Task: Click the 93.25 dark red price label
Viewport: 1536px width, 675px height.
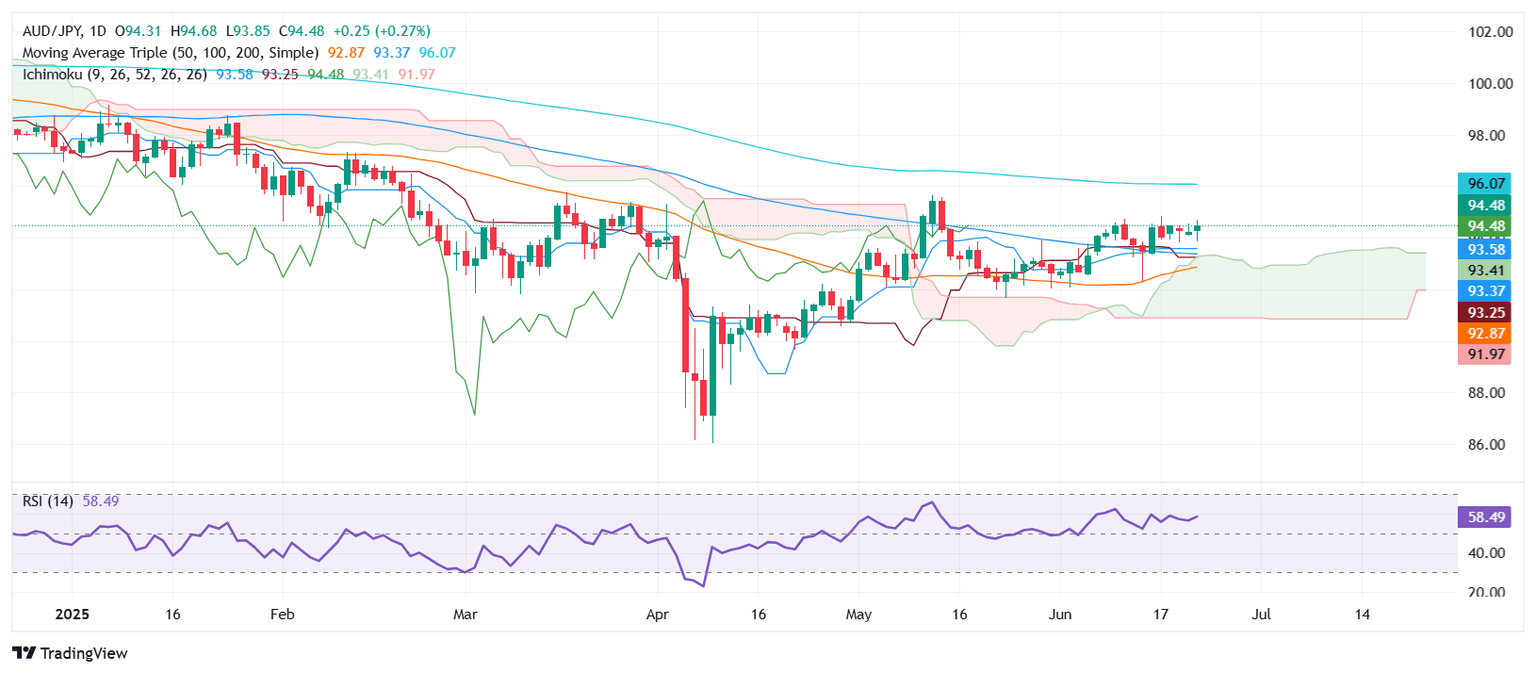Action: pyautogui.click(x=1485, y=313)
